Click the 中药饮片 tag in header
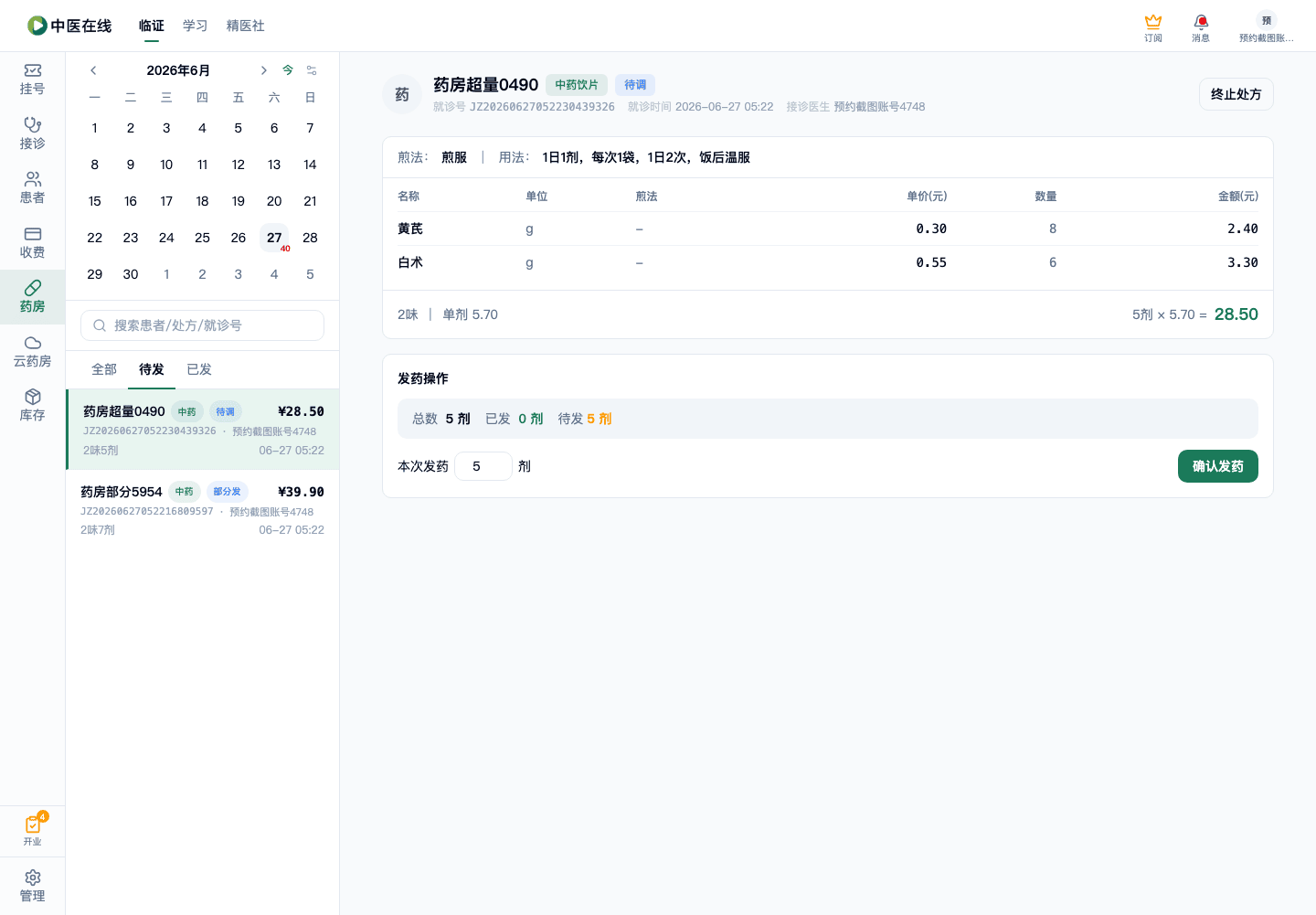The height and width of the screenshot is (915, 1316). point(577,85)
